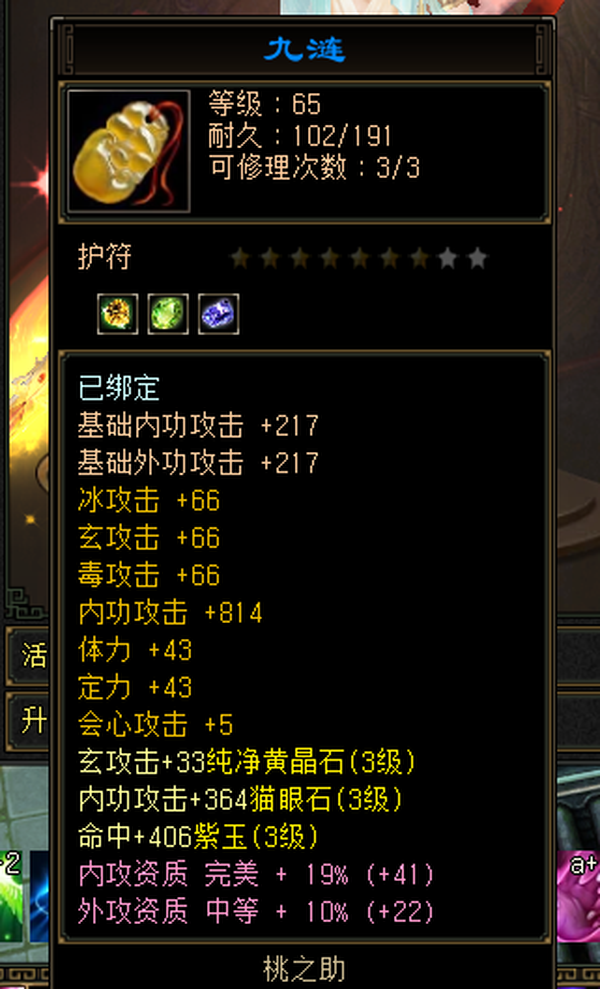Screen dimensions: 600x989
Task: Click the 内攻资质 完美 quality line
Action: [257, 875]
